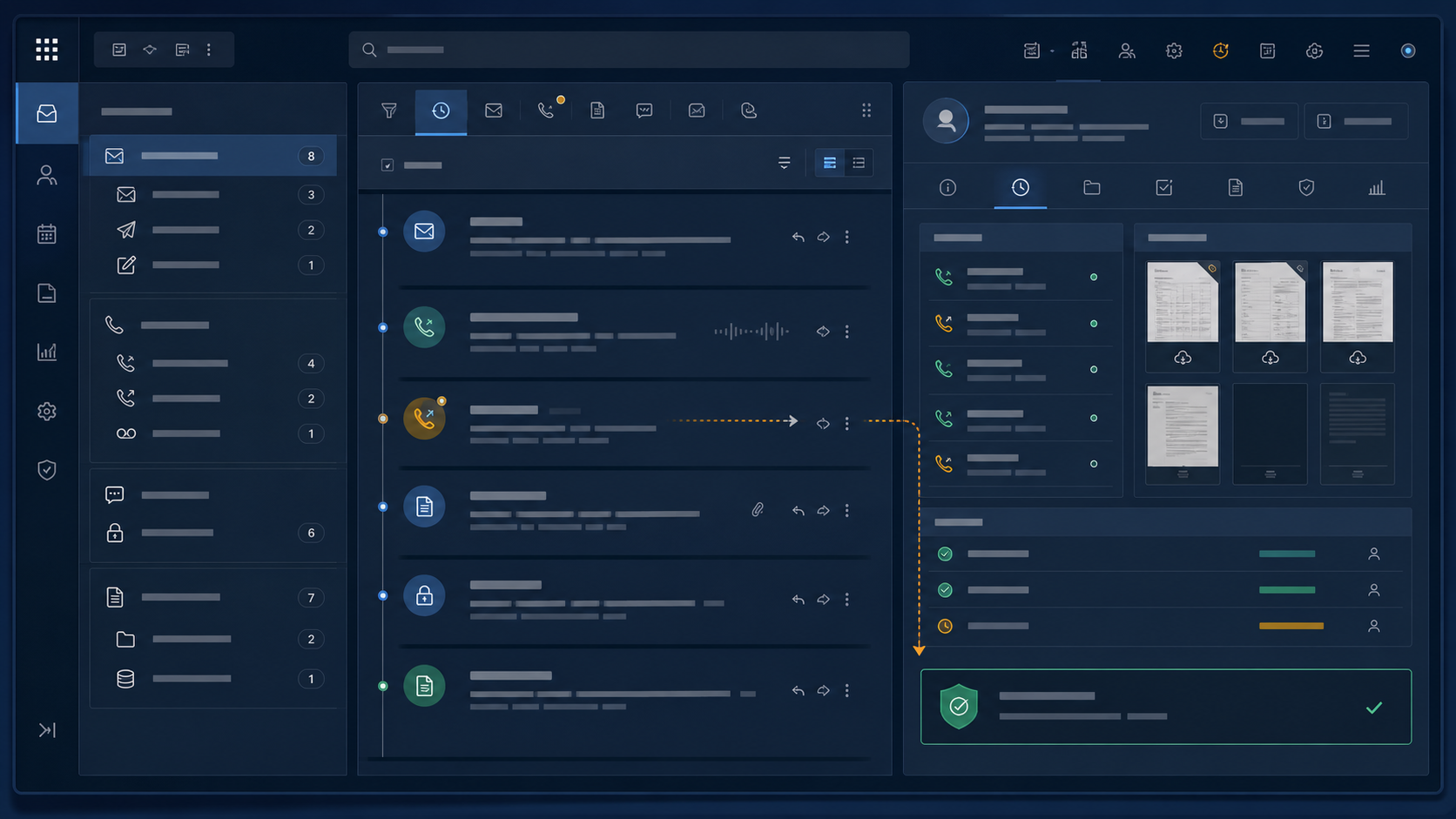The image size is (1456, 819).
Task: Confirm the green shield verification card checkmark
Action: 1374,708
